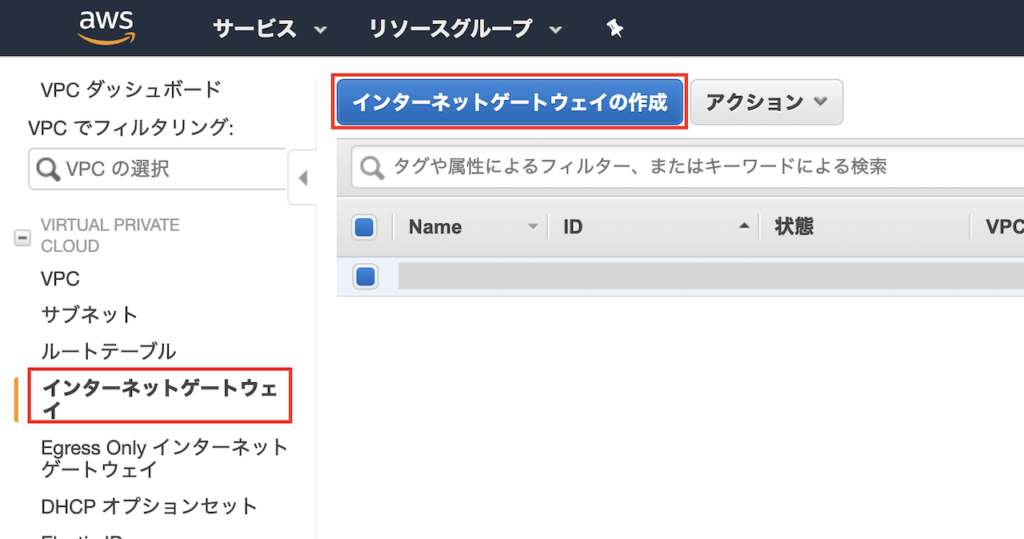Screen dimensions: 1024x539
Task: Click インターネットゲートウェイの作成 button
Action: coord(509,102)
